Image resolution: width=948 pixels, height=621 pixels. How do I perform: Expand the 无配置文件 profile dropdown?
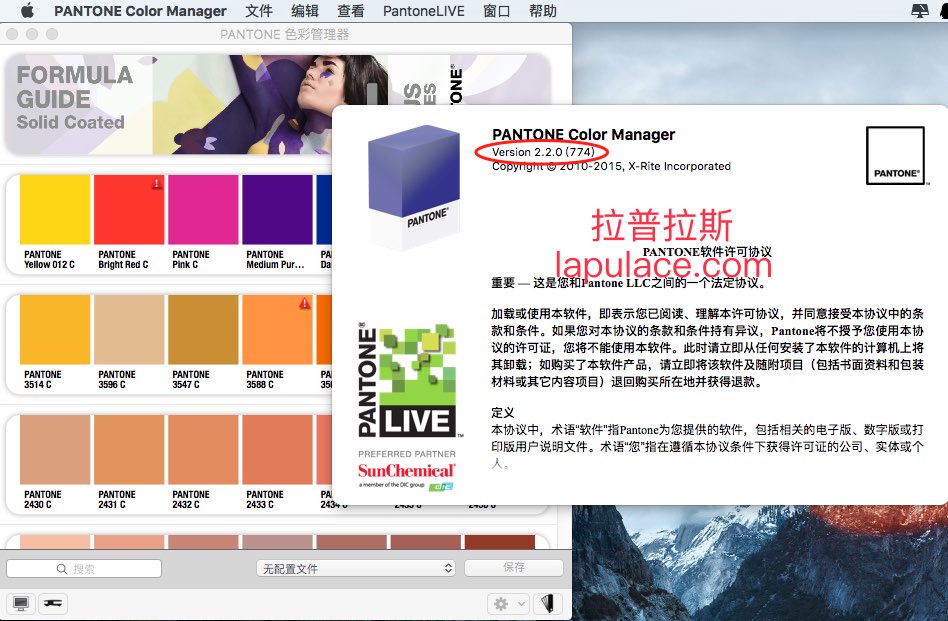357,568
